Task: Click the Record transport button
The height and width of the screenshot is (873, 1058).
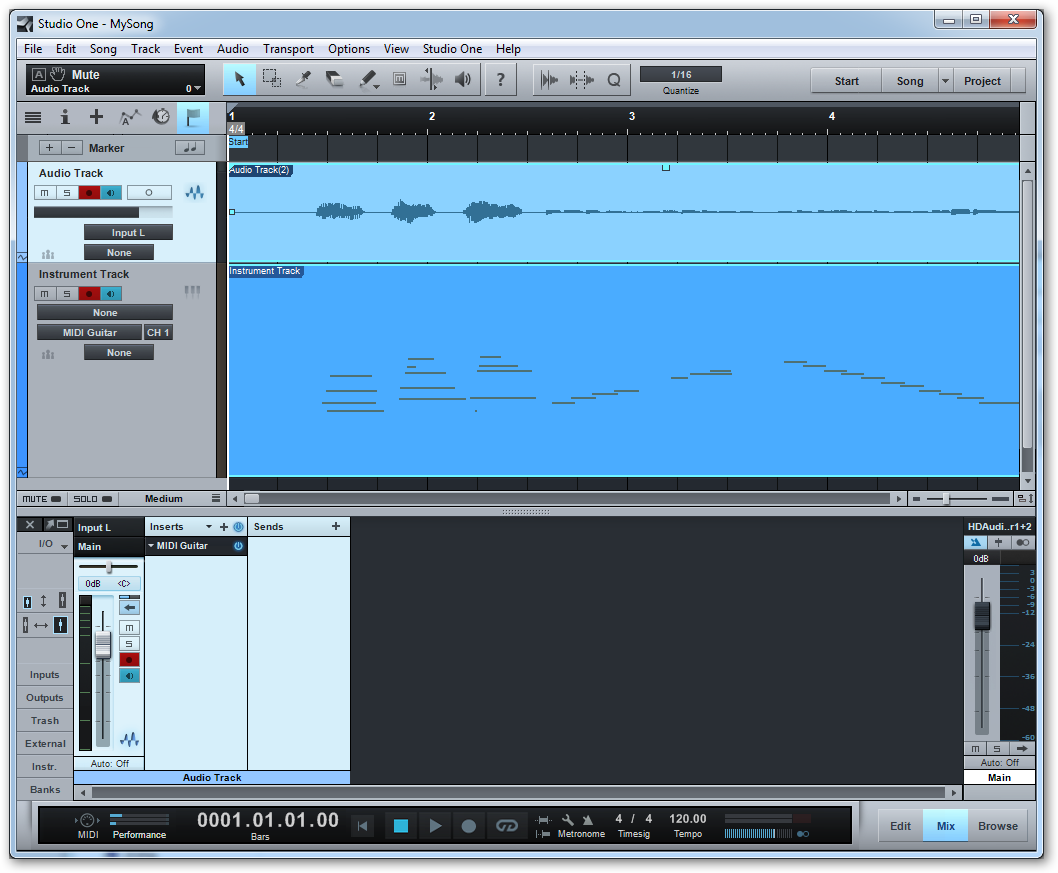Action: click(469, 826)
